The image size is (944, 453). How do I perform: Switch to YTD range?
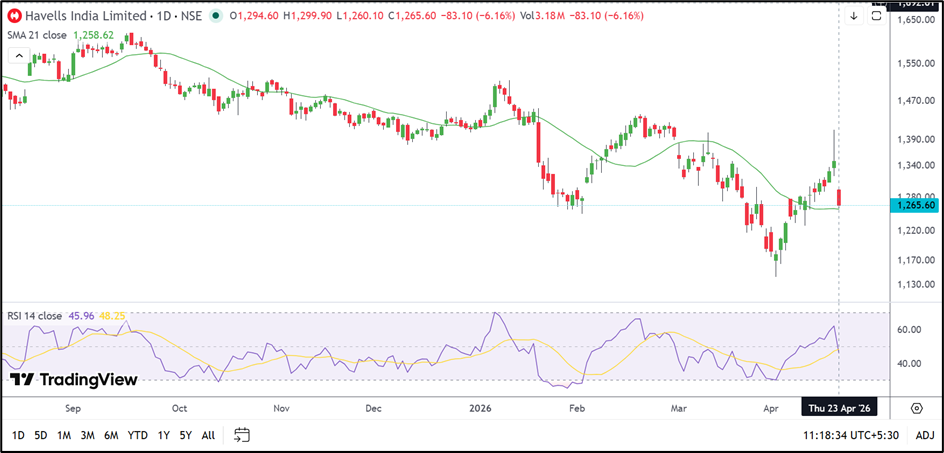coord(138,435)
